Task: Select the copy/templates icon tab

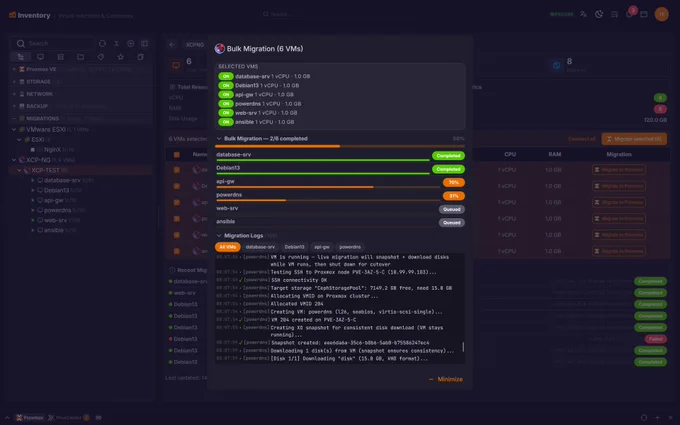Action: pyautogui.click(x=141, y=57)
